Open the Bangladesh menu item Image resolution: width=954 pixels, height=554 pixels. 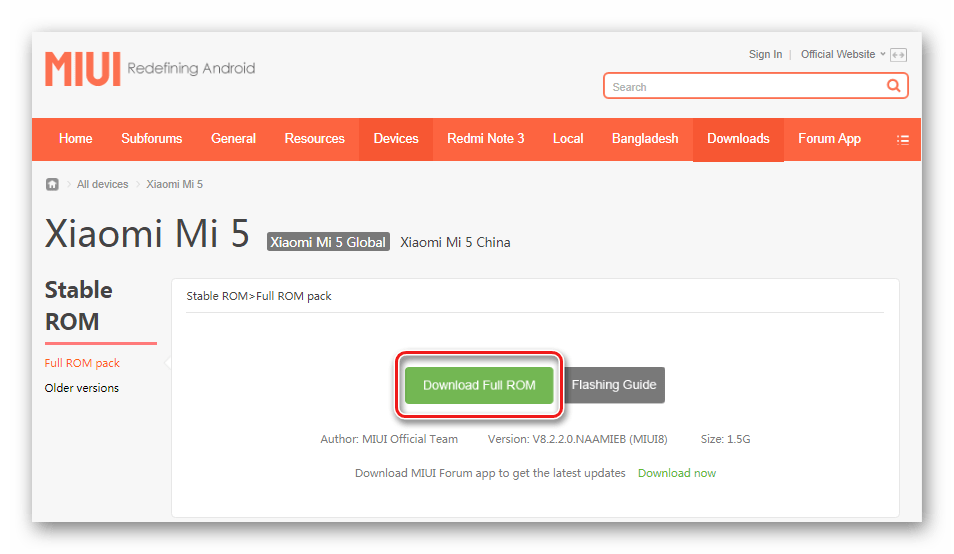pyautogui.click(x=645, y=139)
